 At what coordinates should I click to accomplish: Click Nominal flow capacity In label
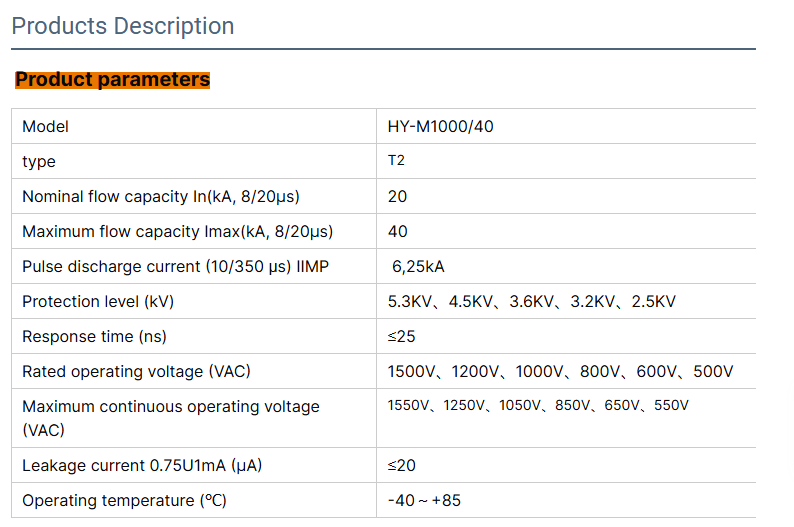click(160, 197)
